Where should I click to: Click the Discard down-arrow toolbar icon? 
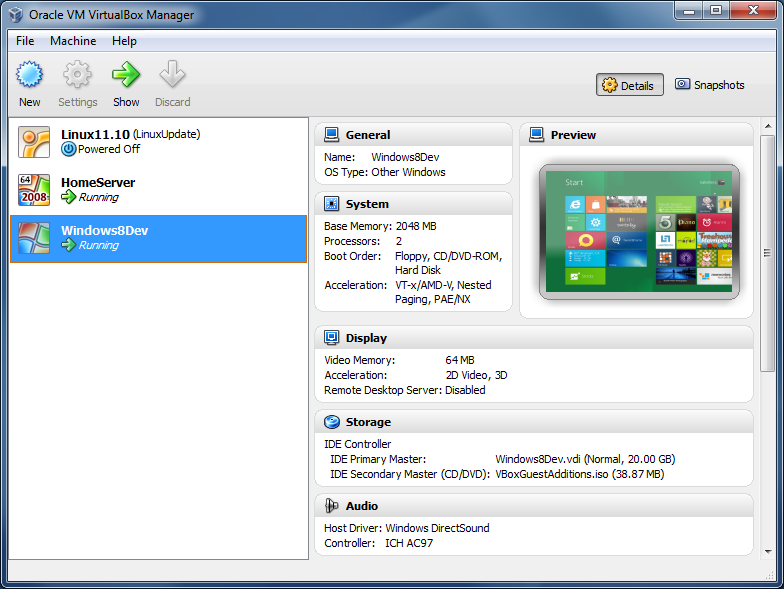click(x=172, y=75)
